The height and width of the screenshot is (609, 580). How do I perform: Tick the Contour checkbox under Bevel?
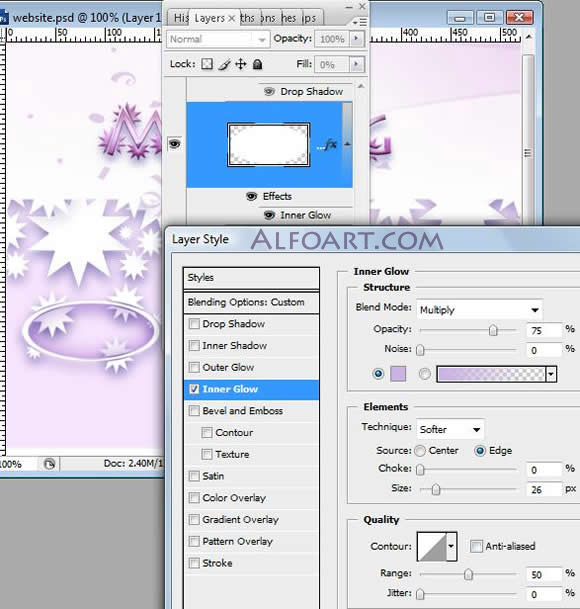tap(207, 432)
